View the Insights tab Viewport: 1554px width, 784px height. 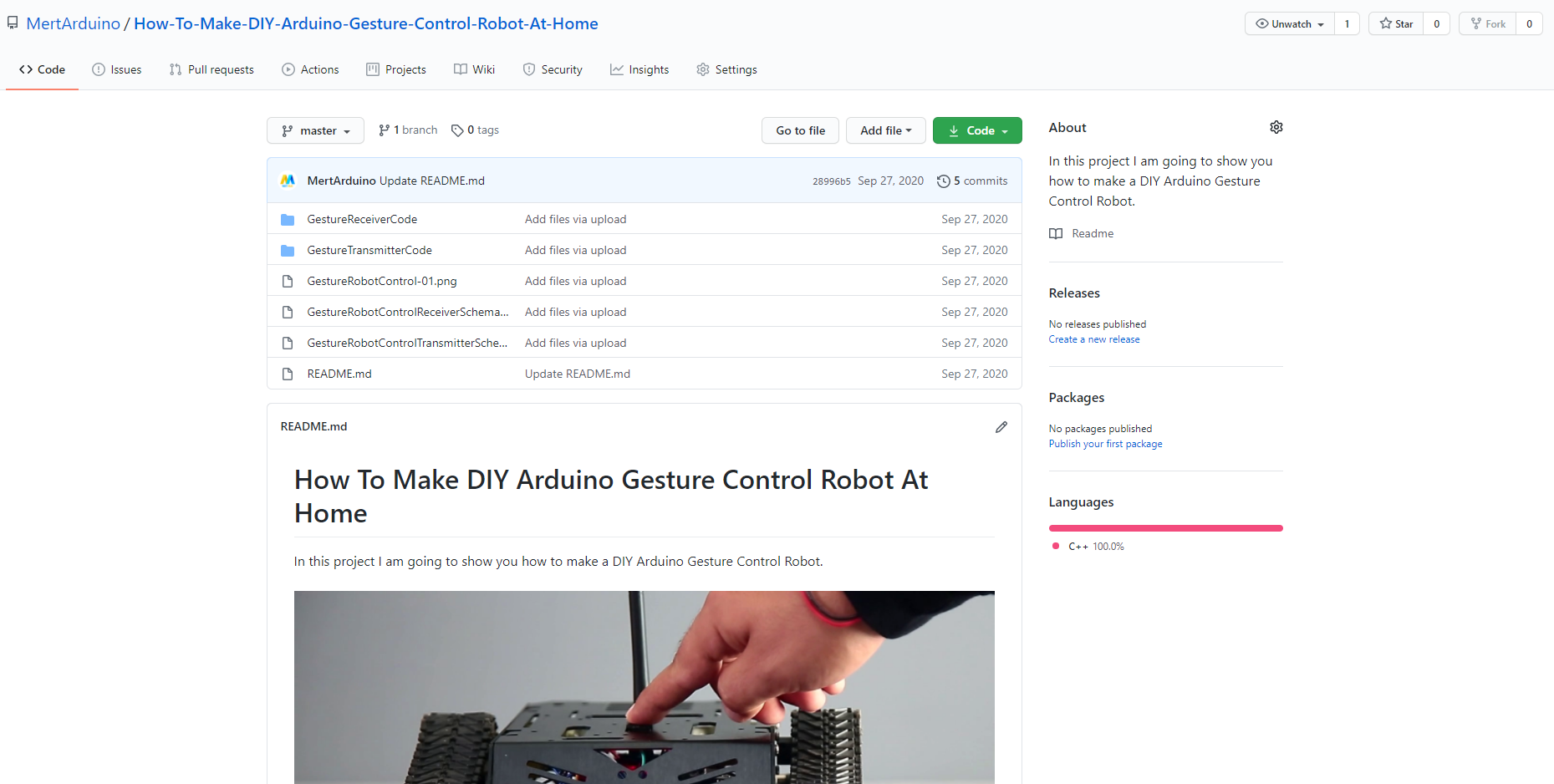tap(639, 69)
